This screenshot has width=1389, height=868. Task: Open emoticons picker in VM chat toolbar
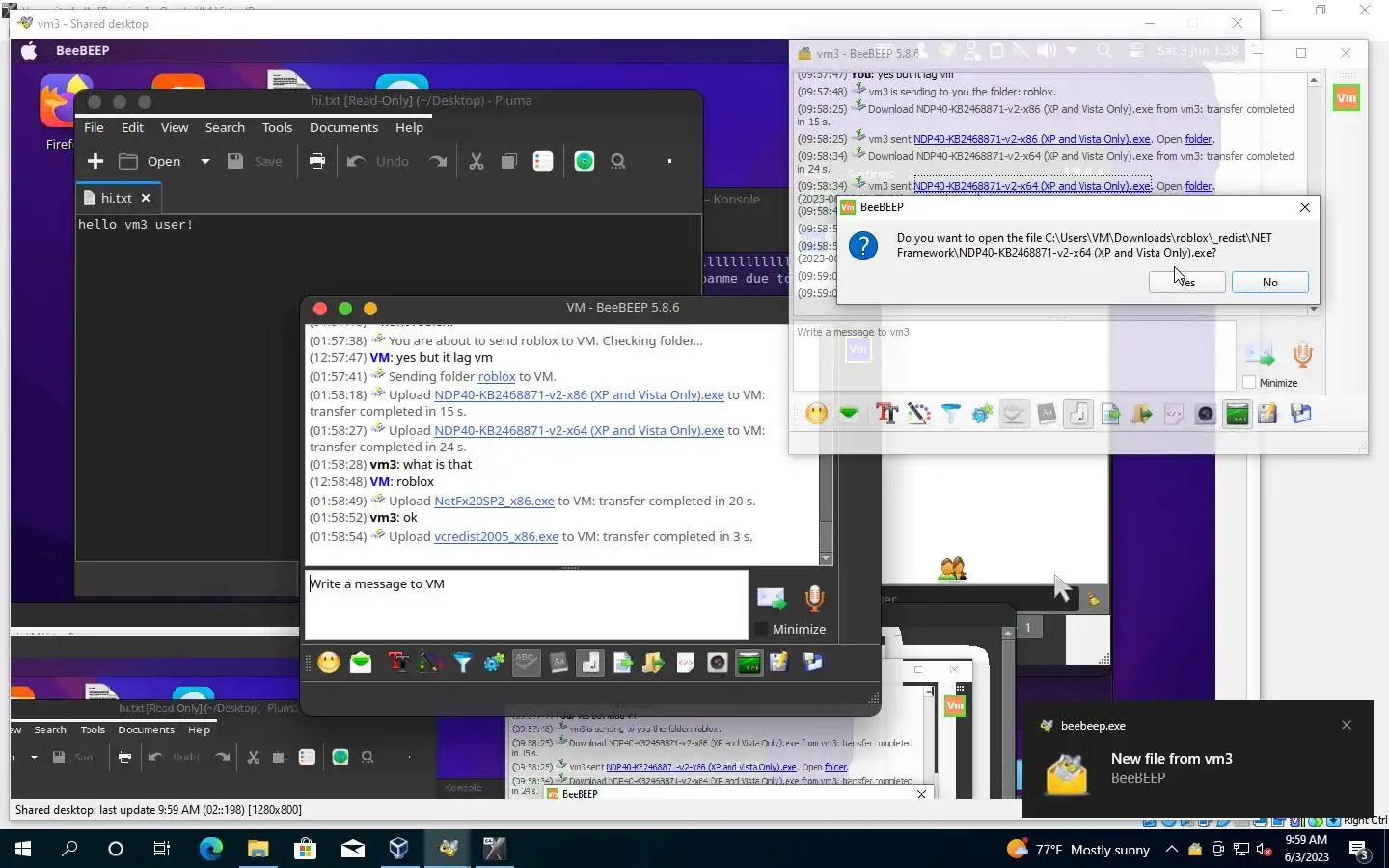[x=329, y=663]
